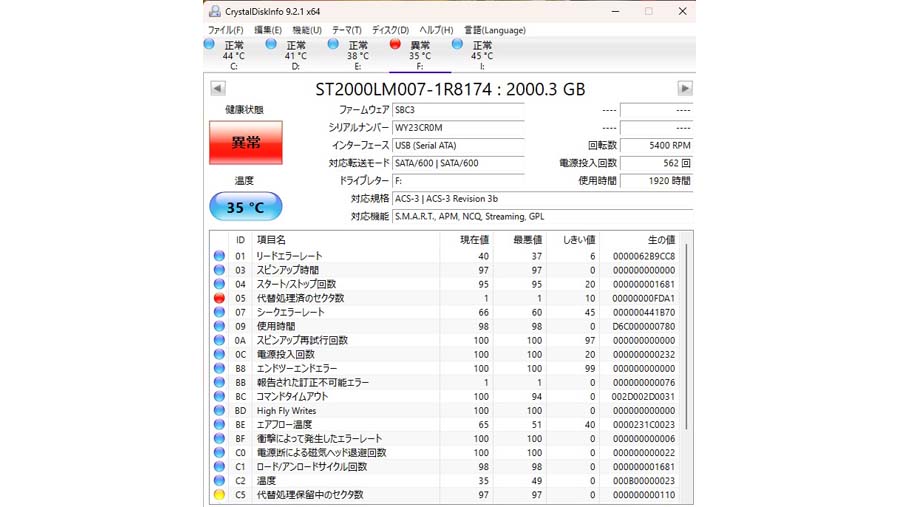The height and width of the screenshot is (507, 900).
Task: Select drive C: status icon
Action: click(209, 45)
